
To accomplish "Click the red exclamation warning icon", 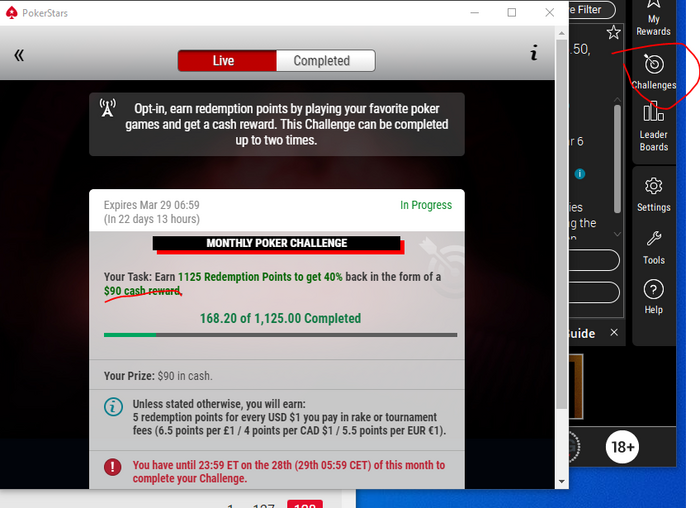I will [x=112, y=467].
